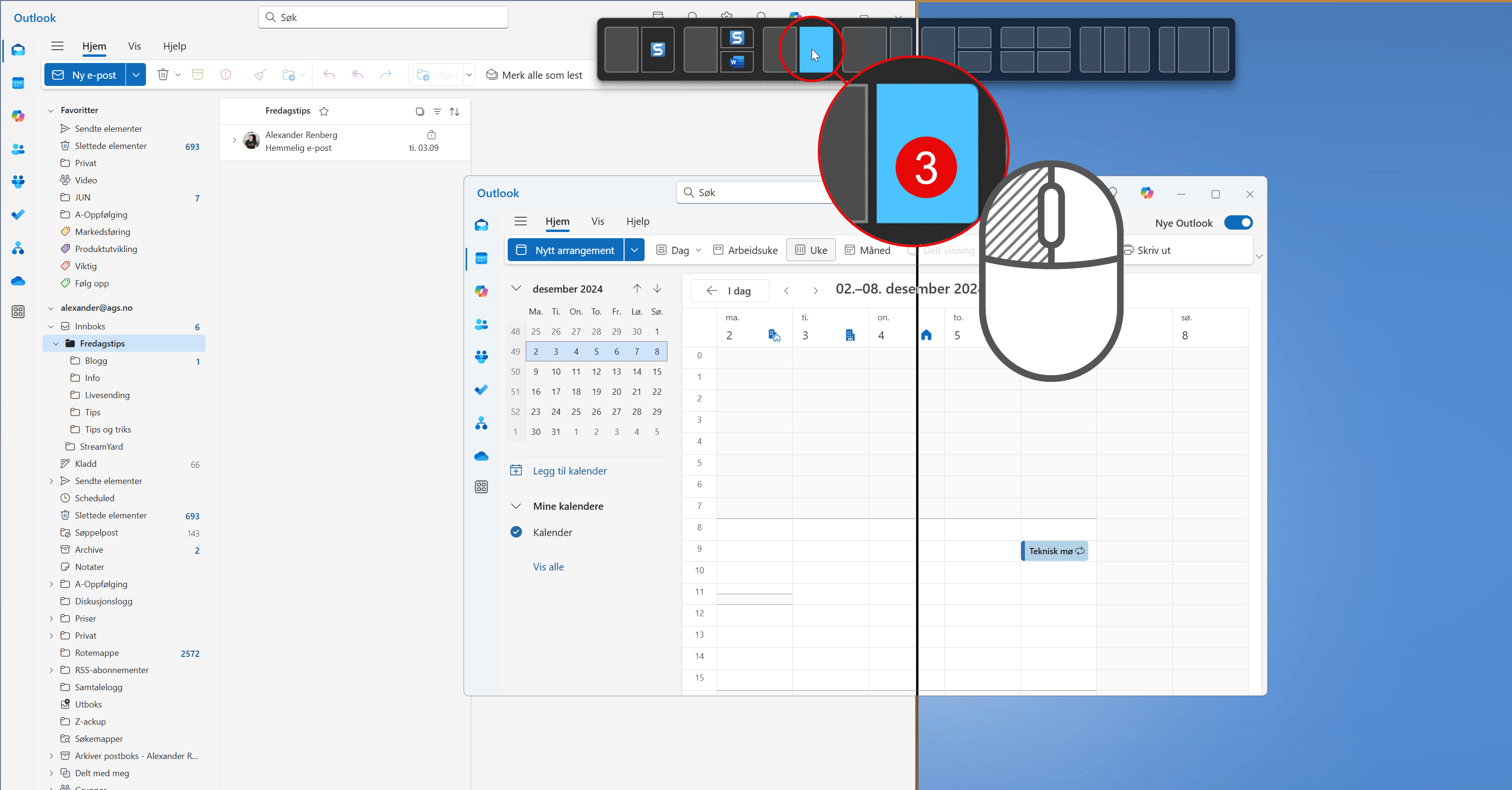Expand the Alexander Renberg message thread

point(234,140)
